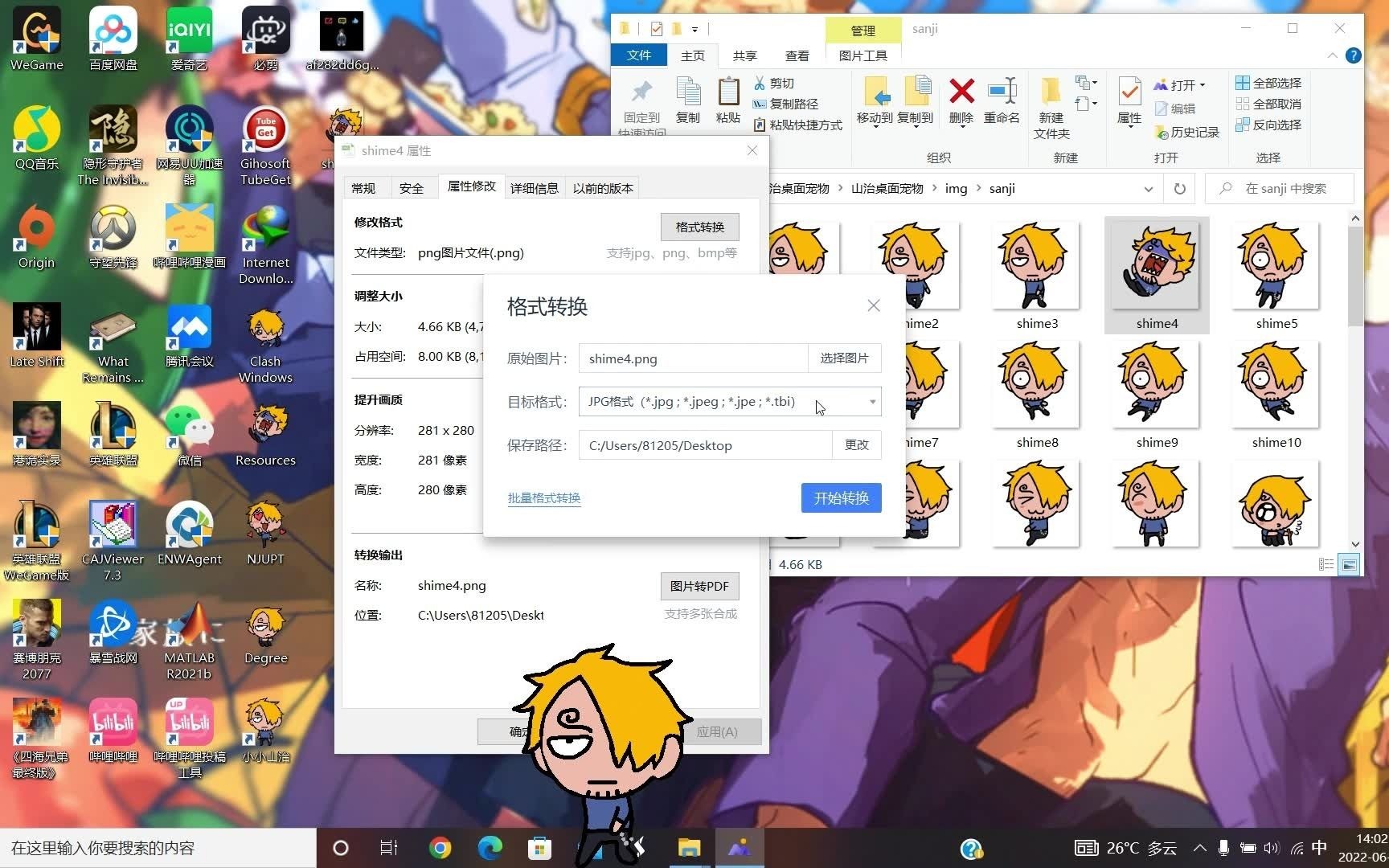This screenshot has height=868, width=1389.
Task: Open the MATLAB R2021b shortcut
Action: 189,640
